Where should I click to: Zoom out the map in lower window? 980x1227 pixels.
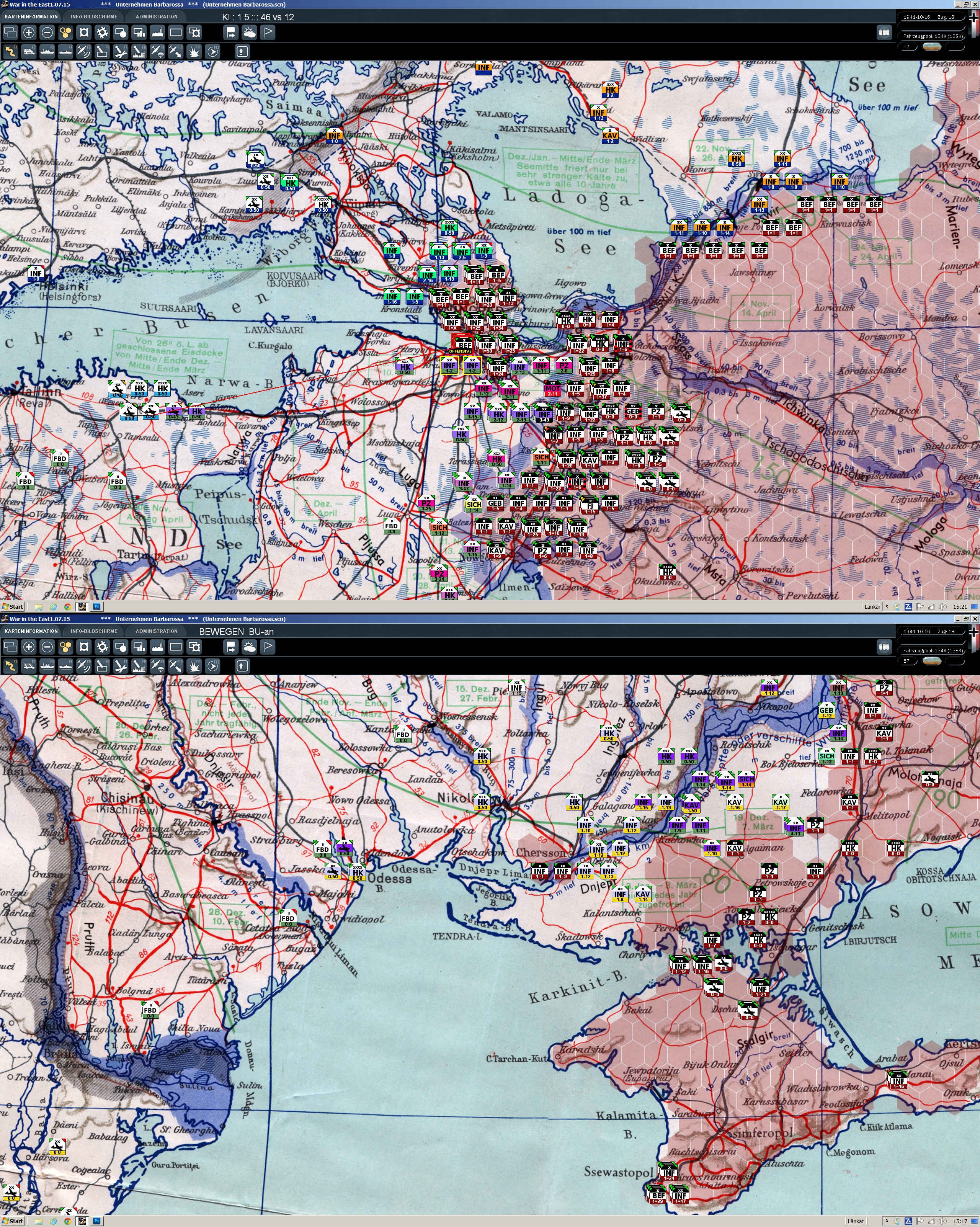point(47,647)
